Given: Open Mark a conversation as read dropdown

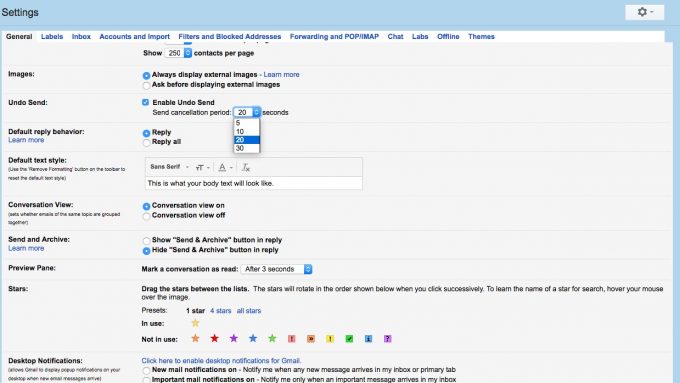Looking at the screenshot, I should click(x=277, y=269).
